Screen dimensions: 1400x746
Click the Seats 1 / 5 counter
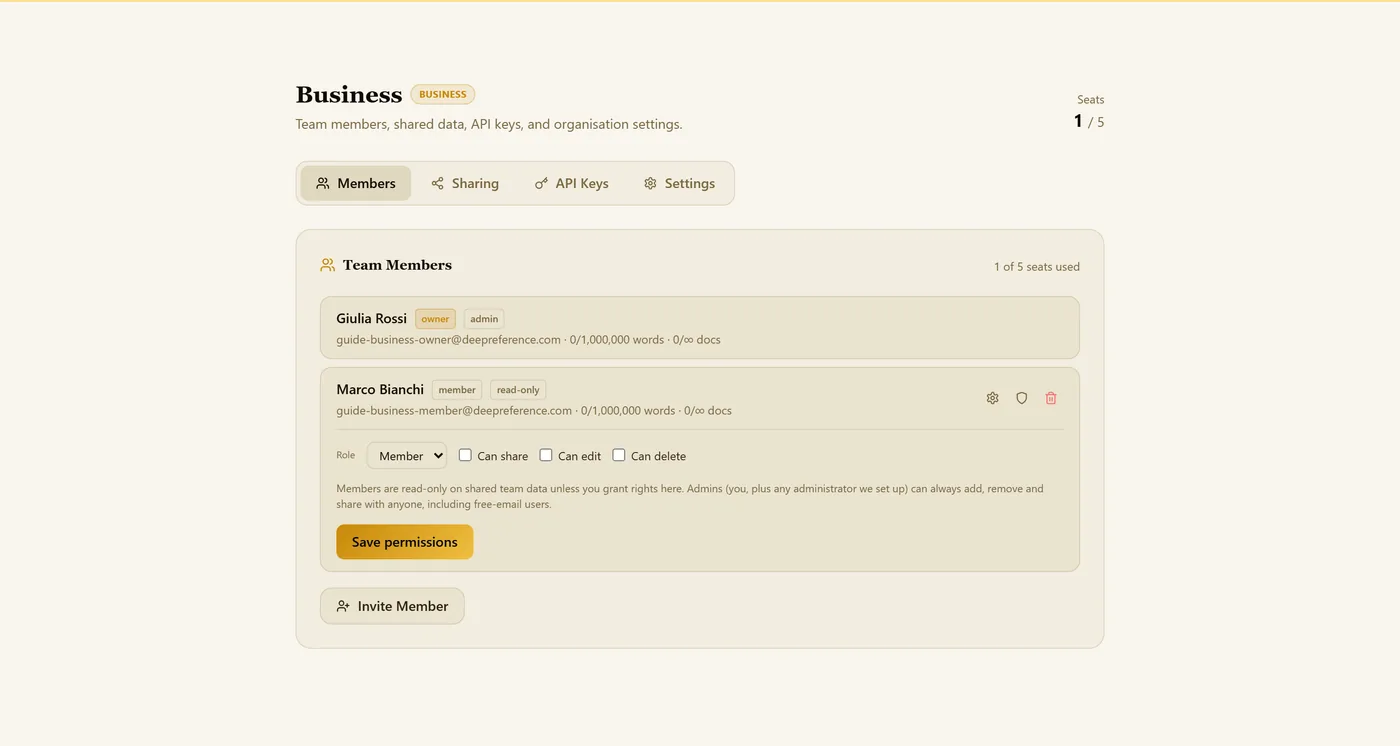[x=1089, y=112]
